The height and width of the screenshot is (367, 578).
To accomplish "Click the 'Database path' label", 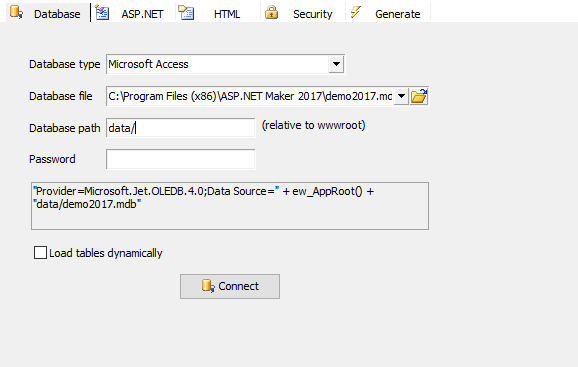I will click(x=65, y=128).
